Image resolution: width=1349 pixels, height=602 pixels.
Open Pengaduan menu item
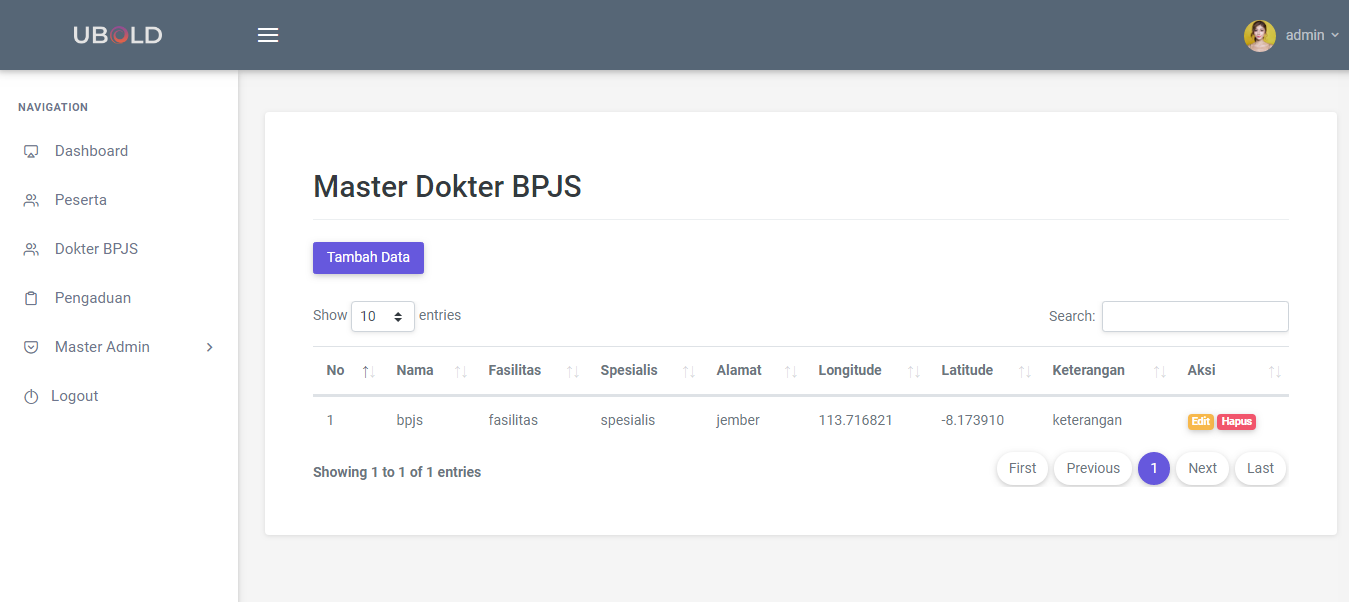click(93, 298)
